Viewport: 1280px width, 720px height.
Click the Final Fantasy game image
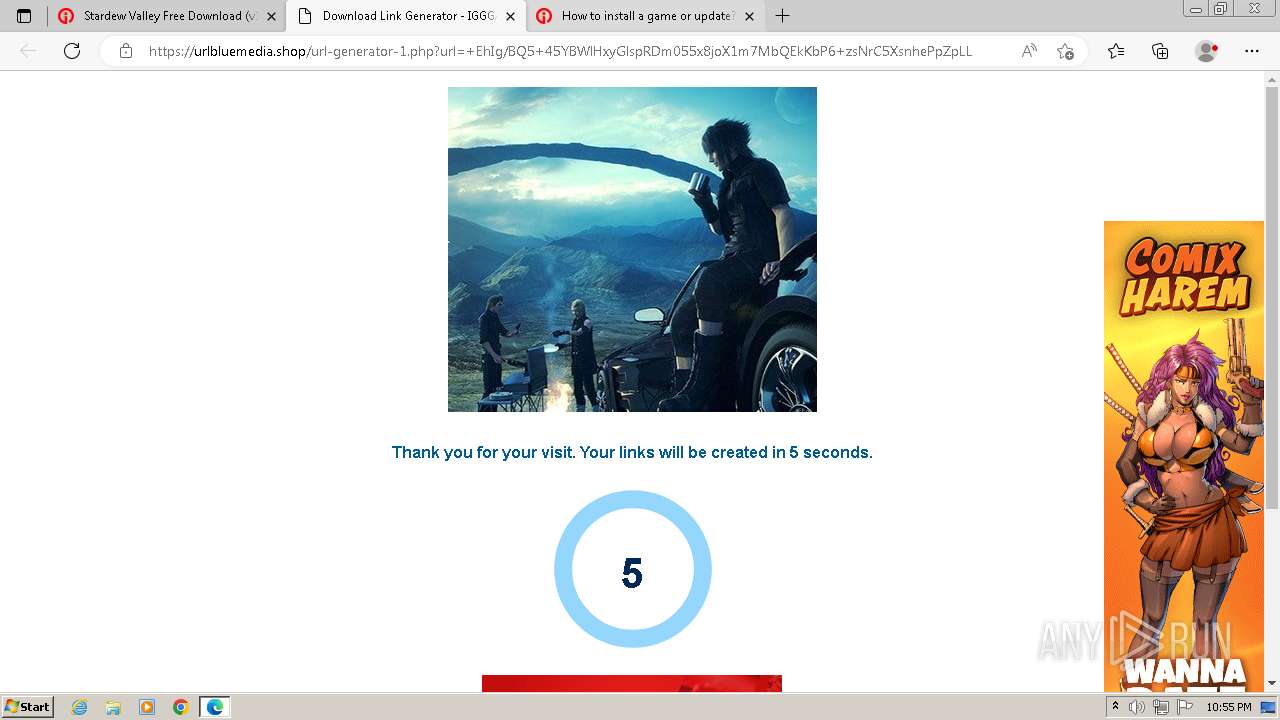632,249
